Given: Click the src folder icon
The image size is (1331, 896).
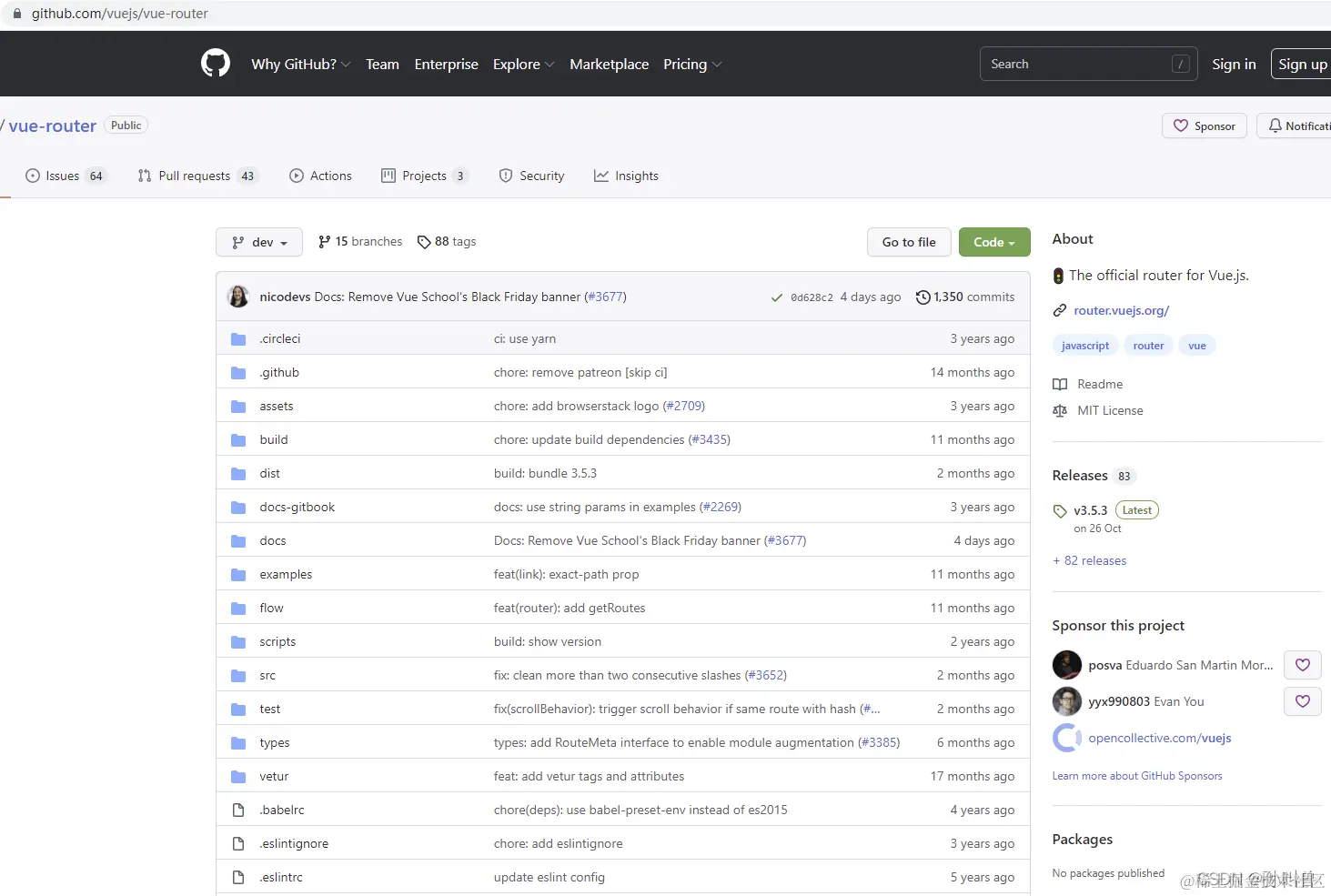Looking at the screenshot, I should click(x=238, y=675).
